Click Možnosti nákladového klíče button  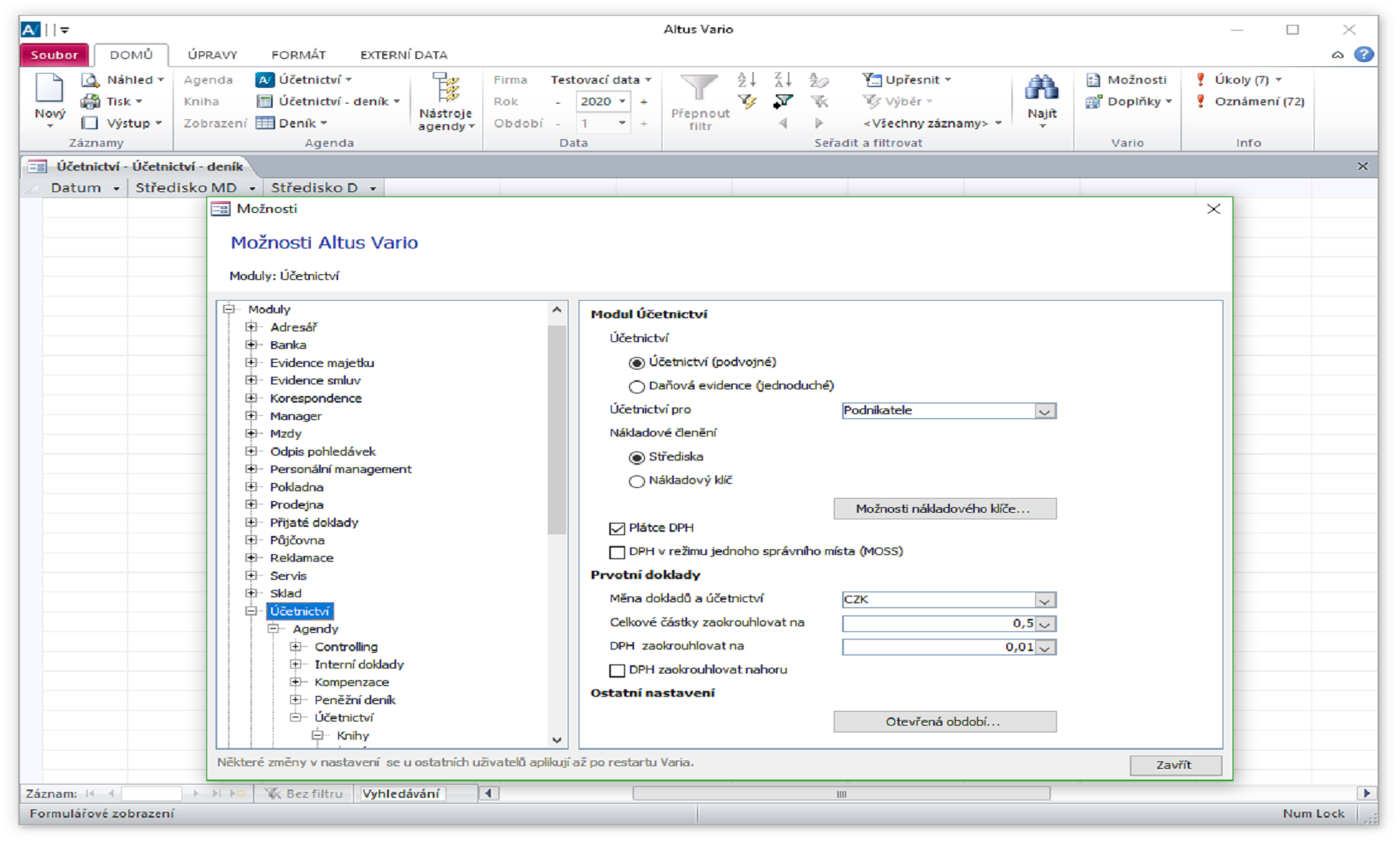[945, 509]
